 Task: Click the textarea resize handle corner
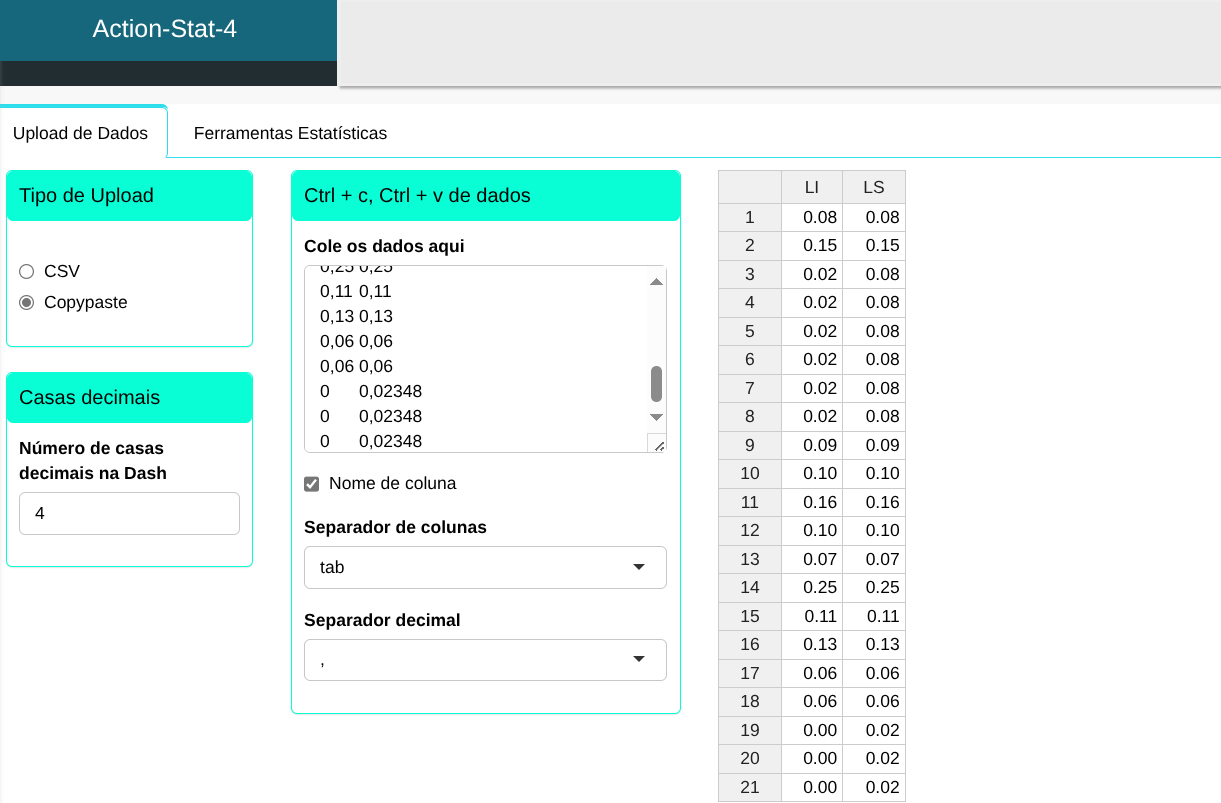pyautogui.click(x=657, y=444)
